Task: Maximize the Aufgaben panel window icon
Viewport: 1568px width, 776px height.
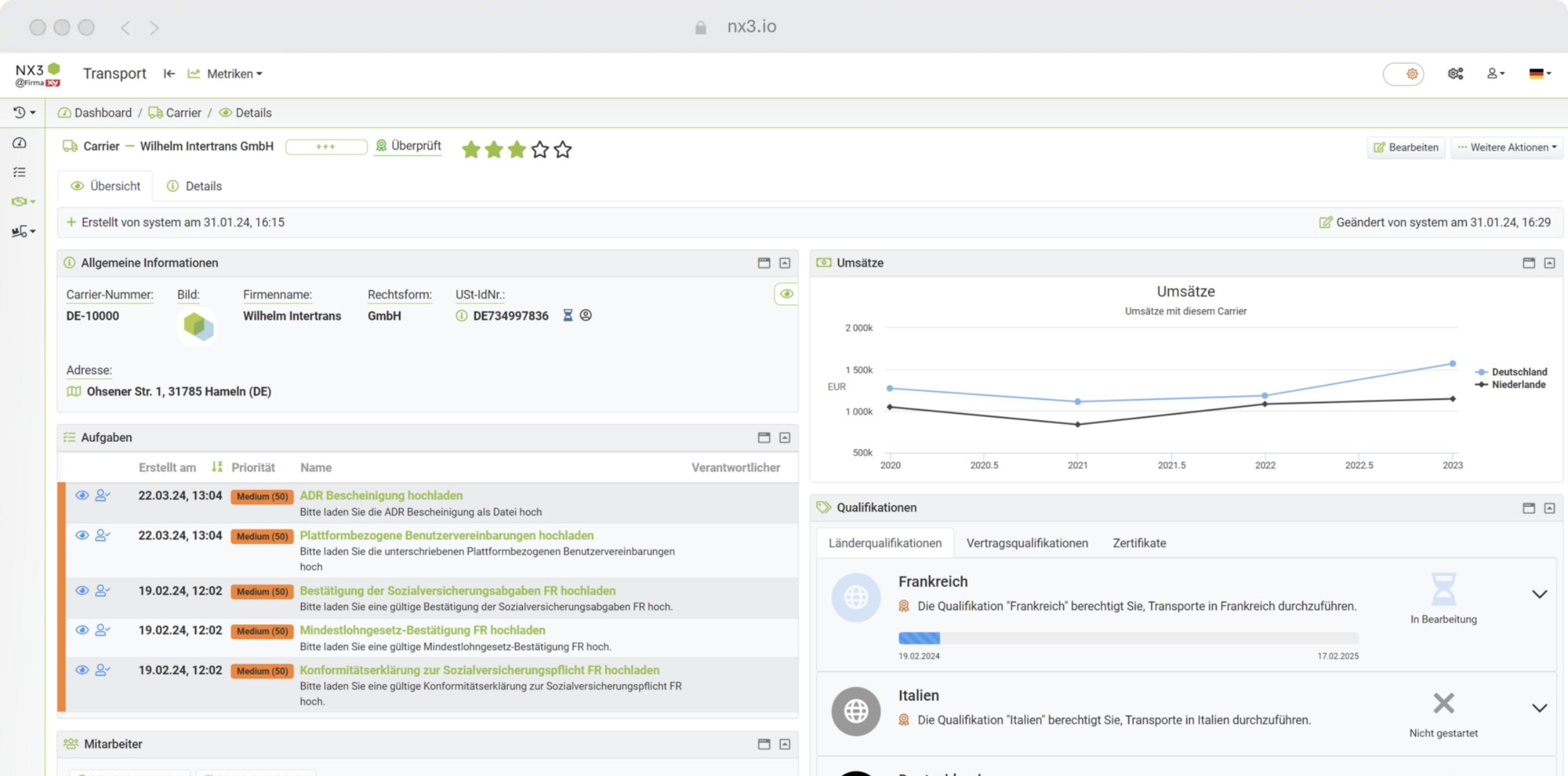Action: [x=764, y=437]
